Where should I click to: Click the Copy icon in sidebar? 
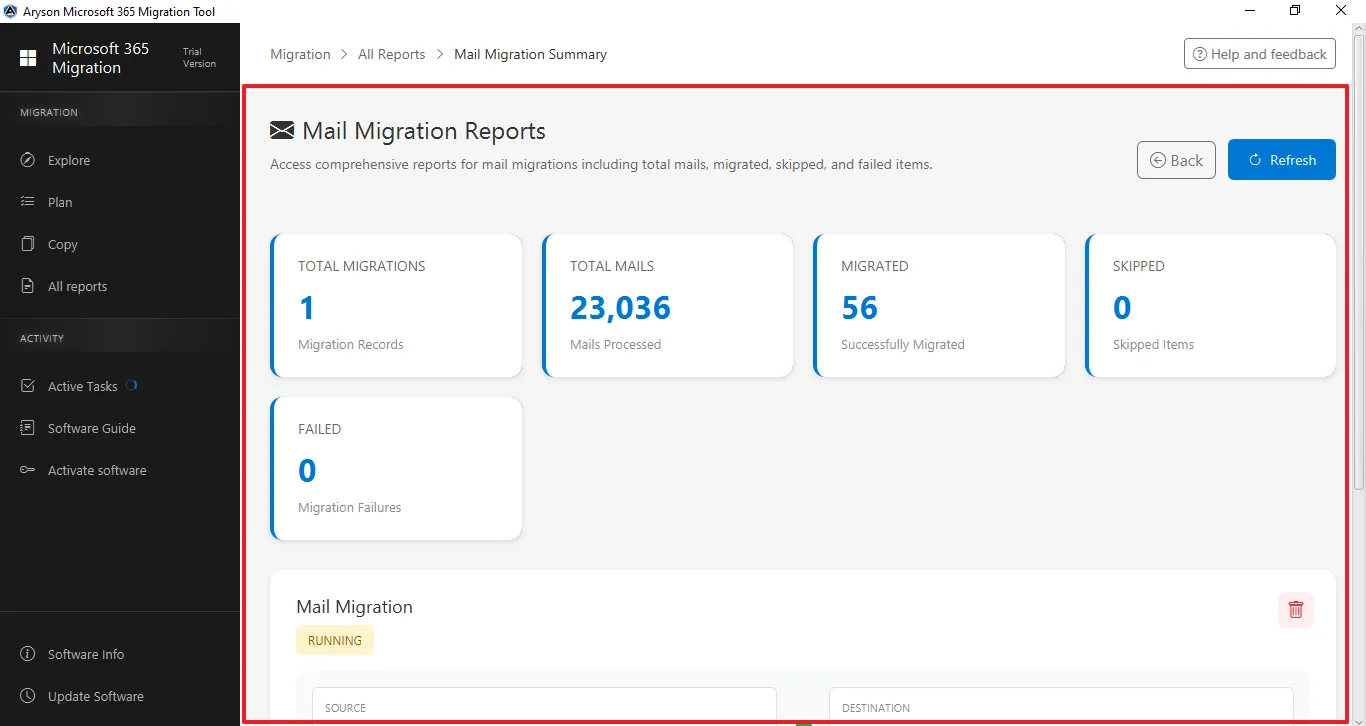click(x=28, y=244)
